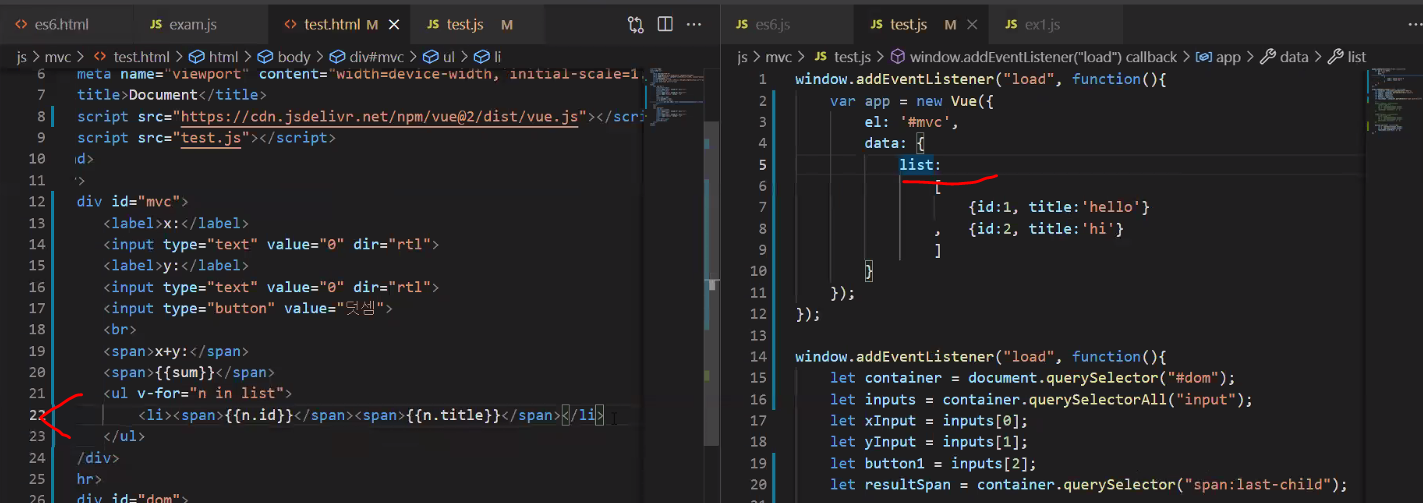Open the compare changes icon in left editor toolbar

coord(636,24)
